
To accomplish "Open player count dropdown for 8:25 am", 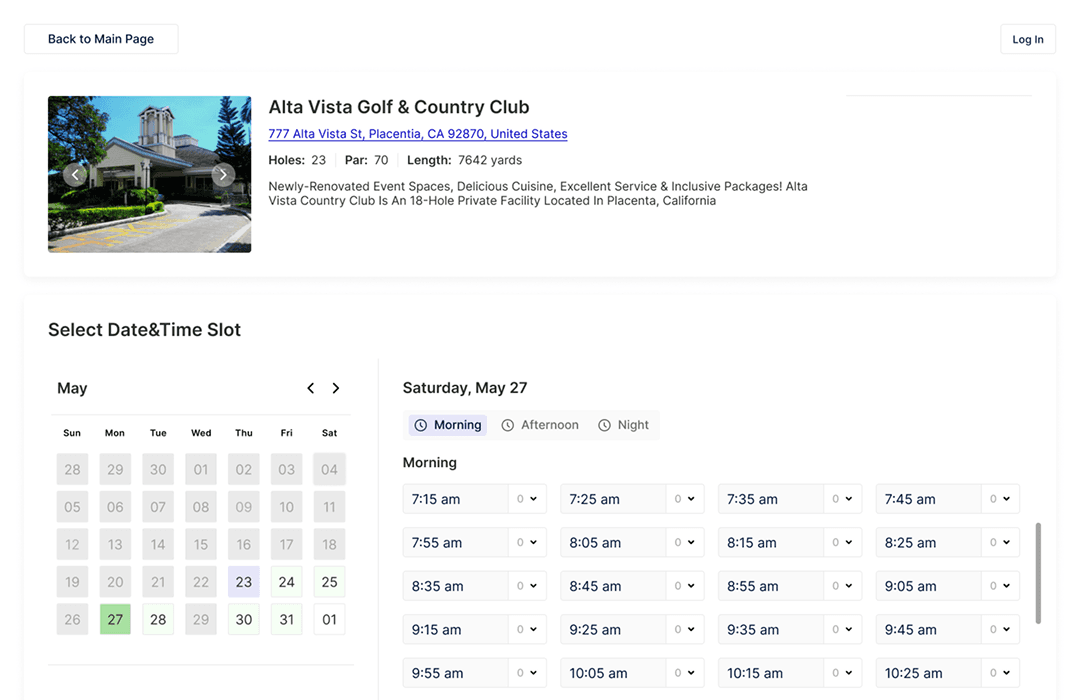I will click(x=1000, y=543).
